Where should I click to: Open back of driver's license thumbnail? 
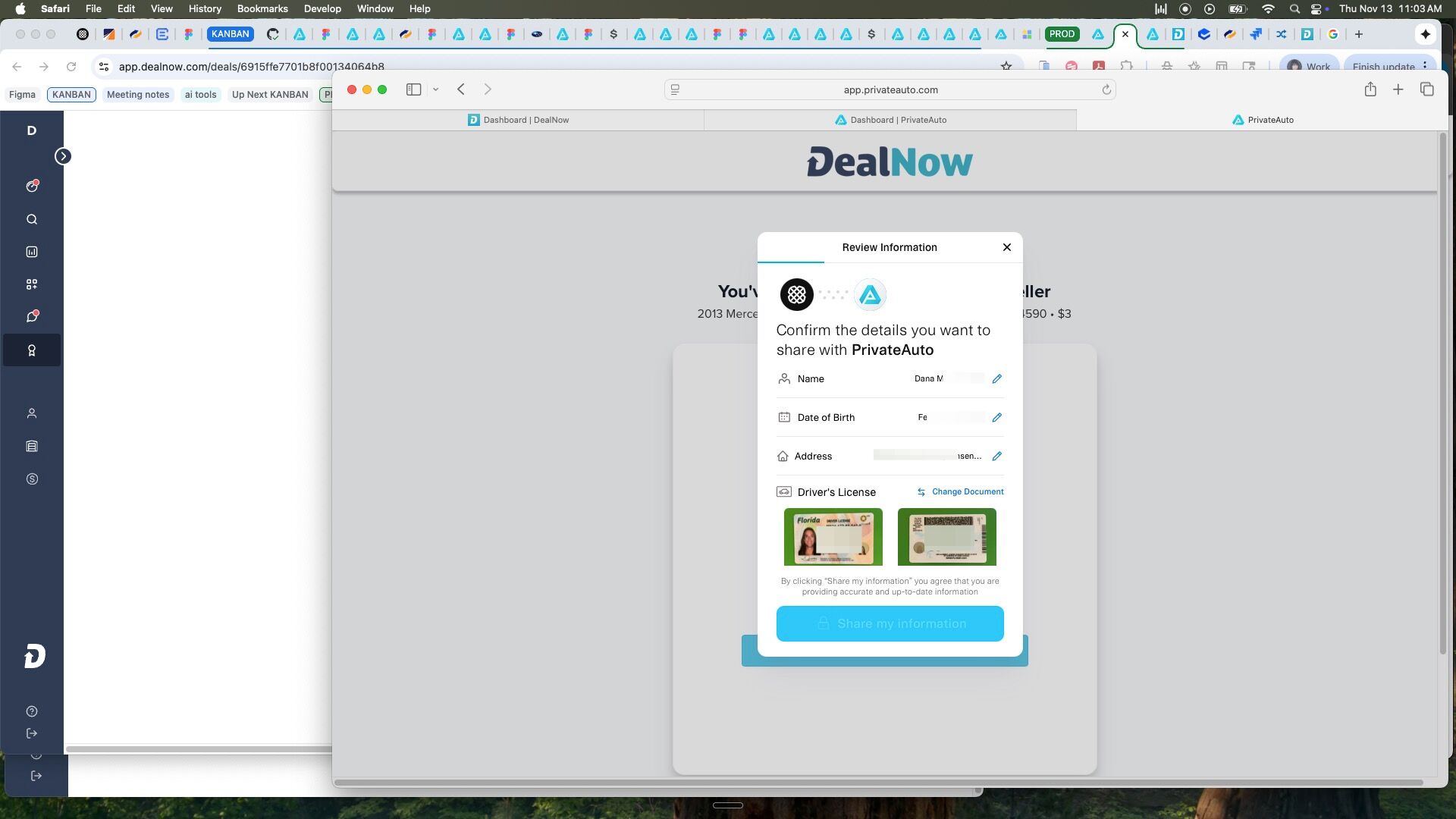(x=946, y=537)
